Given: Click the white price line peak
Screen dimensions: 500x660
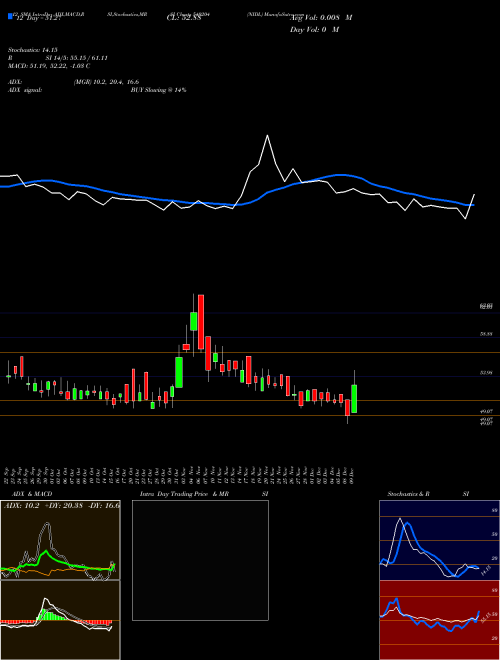Looking at the screenshot, I should click(267, 136).
